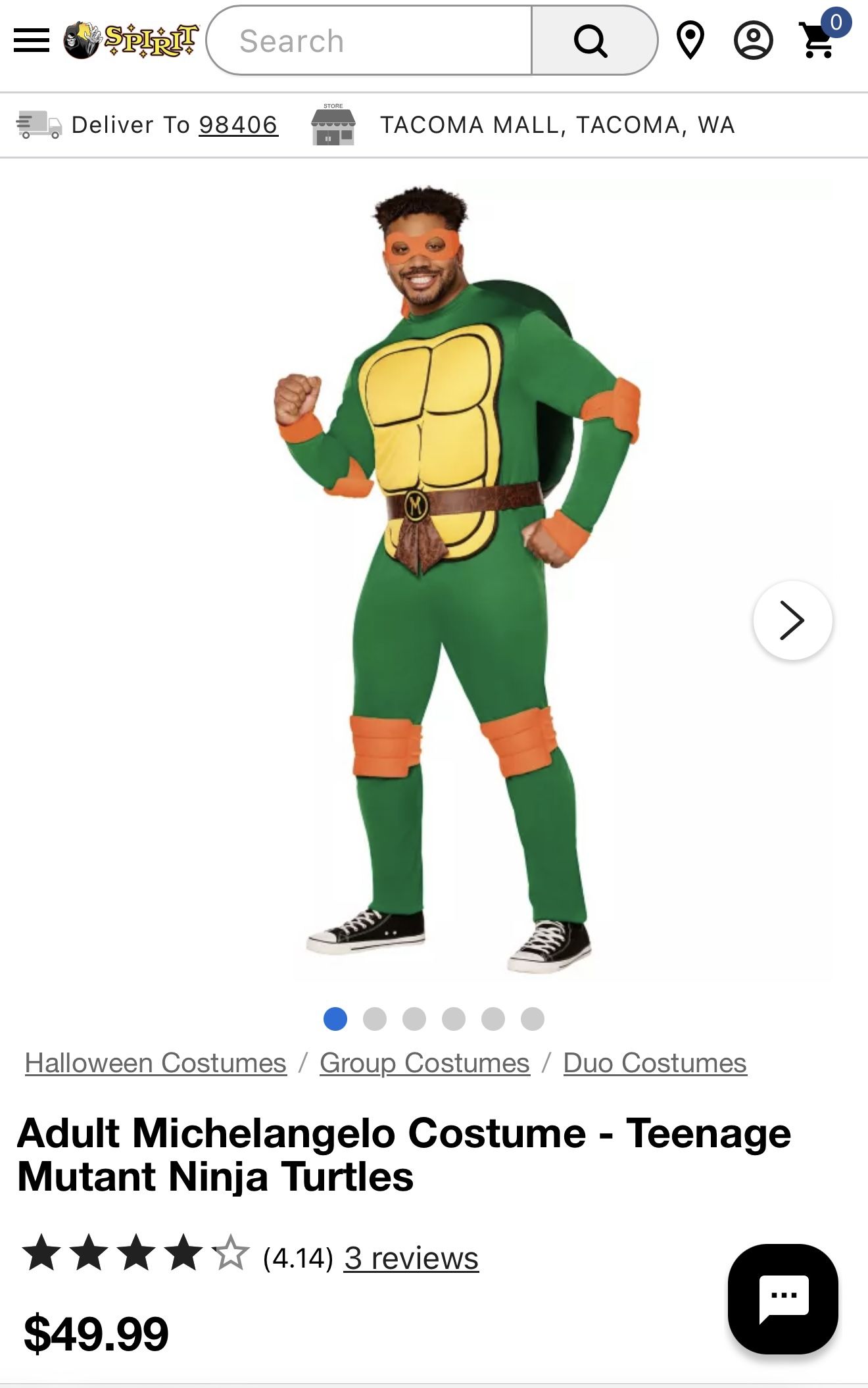The width and height of the screenshot is (868, 1388).
Task: Select the third image carousel dot
Action: tap(414, 1018)
